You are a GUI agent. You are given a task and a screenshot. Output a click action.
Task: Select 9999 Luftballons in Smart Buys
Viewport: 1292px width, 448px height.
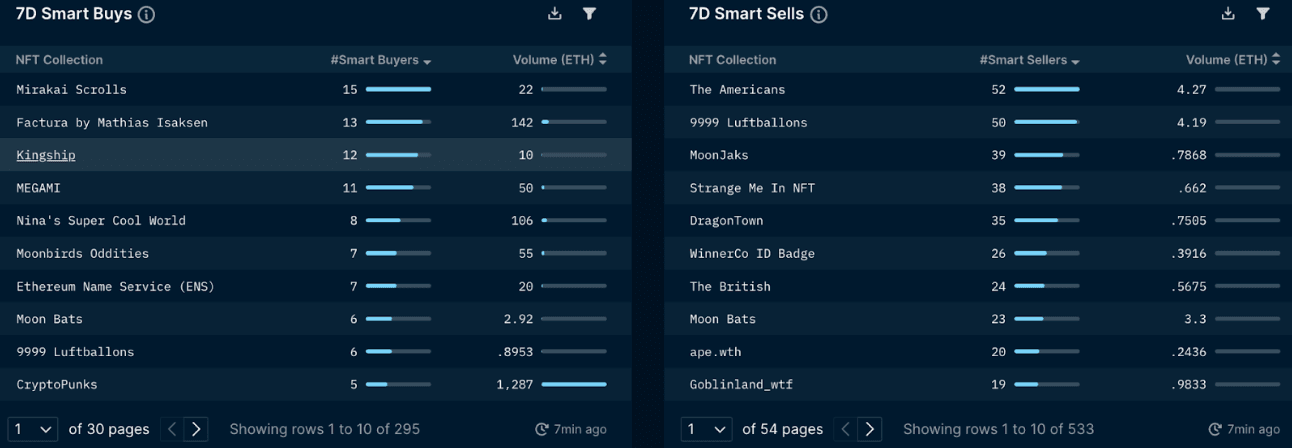[x=316, y=352]
